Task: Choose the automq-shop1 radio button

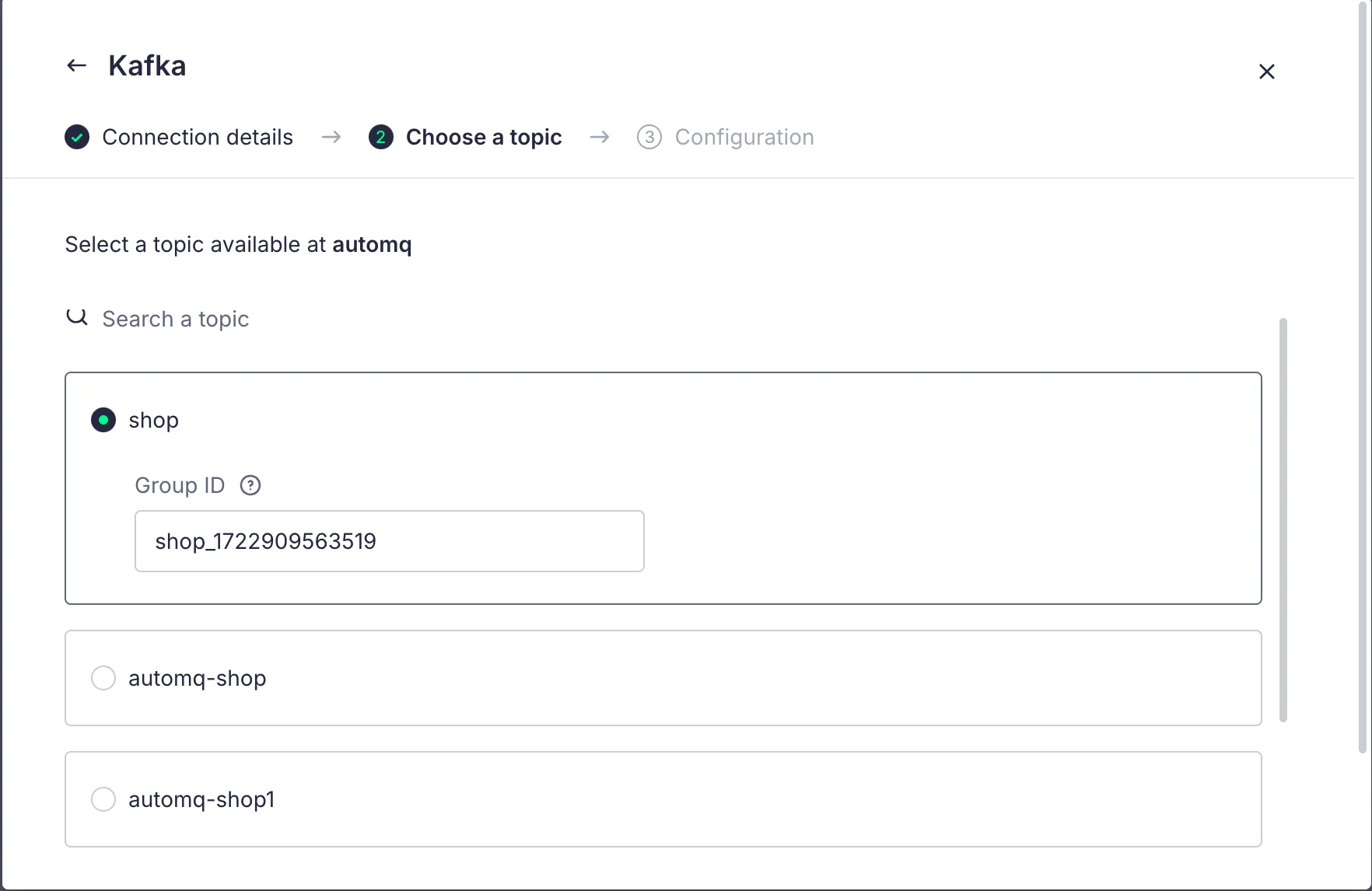Action: tap(103, 799)
